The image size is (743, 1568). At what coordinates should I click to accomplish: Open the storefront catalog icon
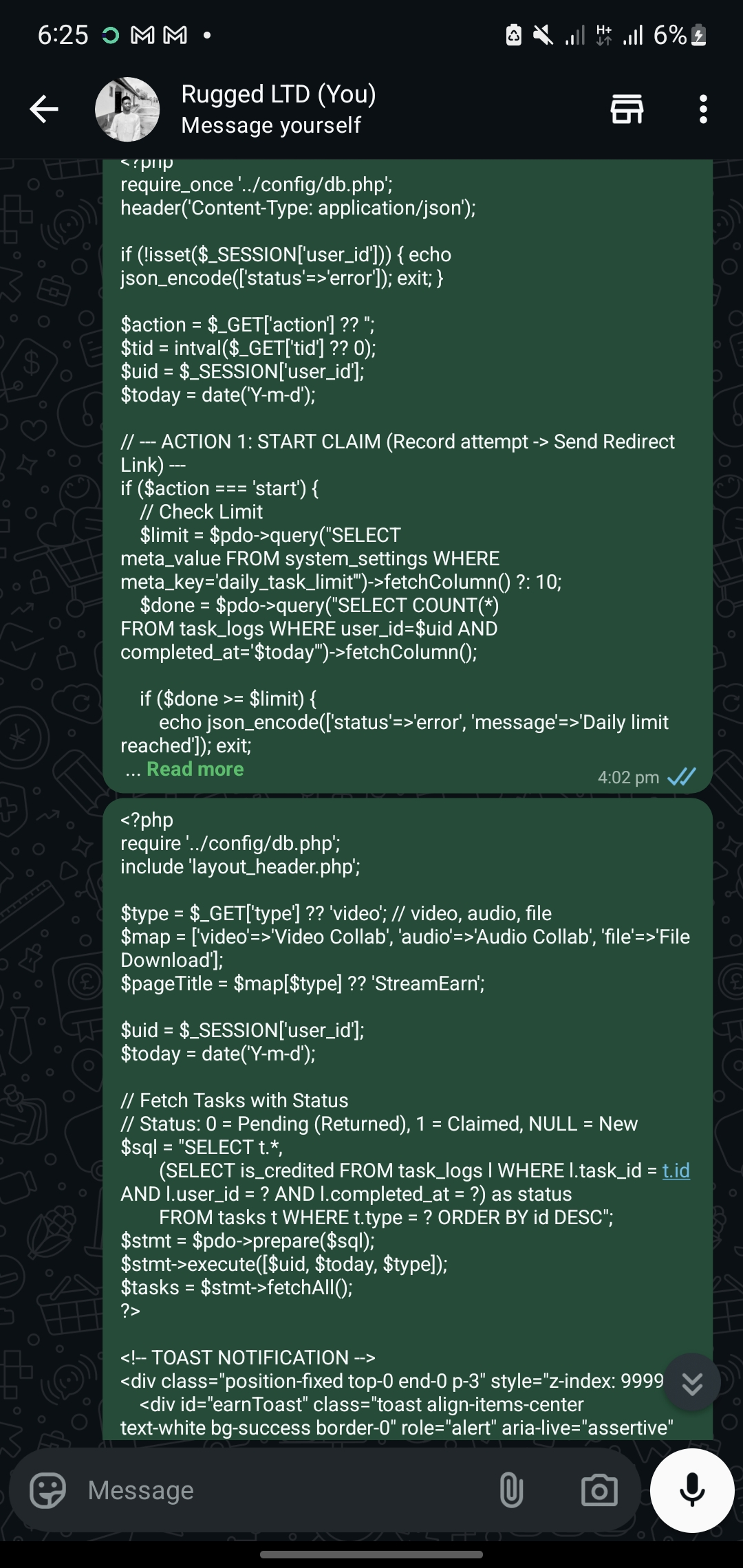(627, 109)
